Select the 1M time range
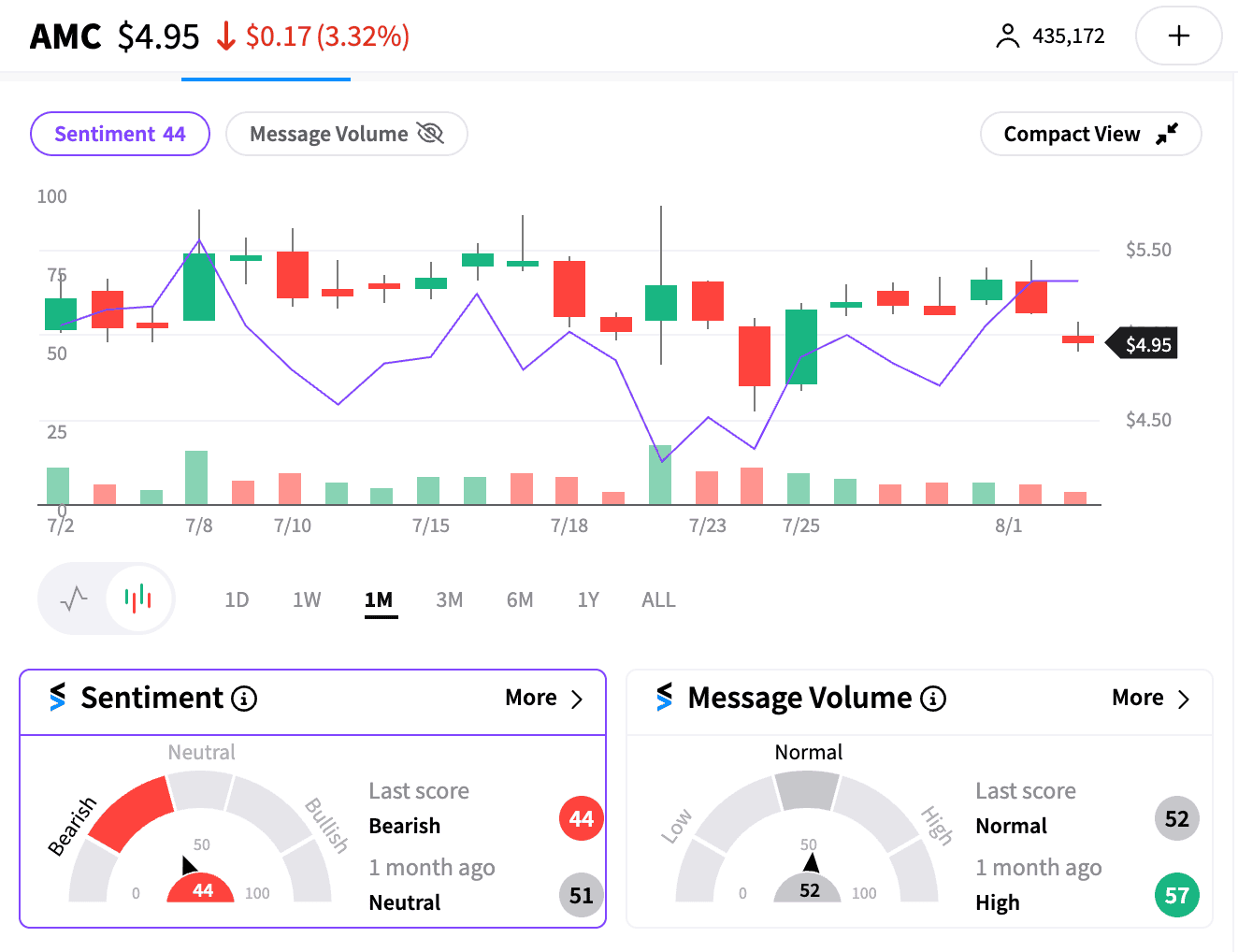This screenshot has width=1238, height=952. pos(379,599)
